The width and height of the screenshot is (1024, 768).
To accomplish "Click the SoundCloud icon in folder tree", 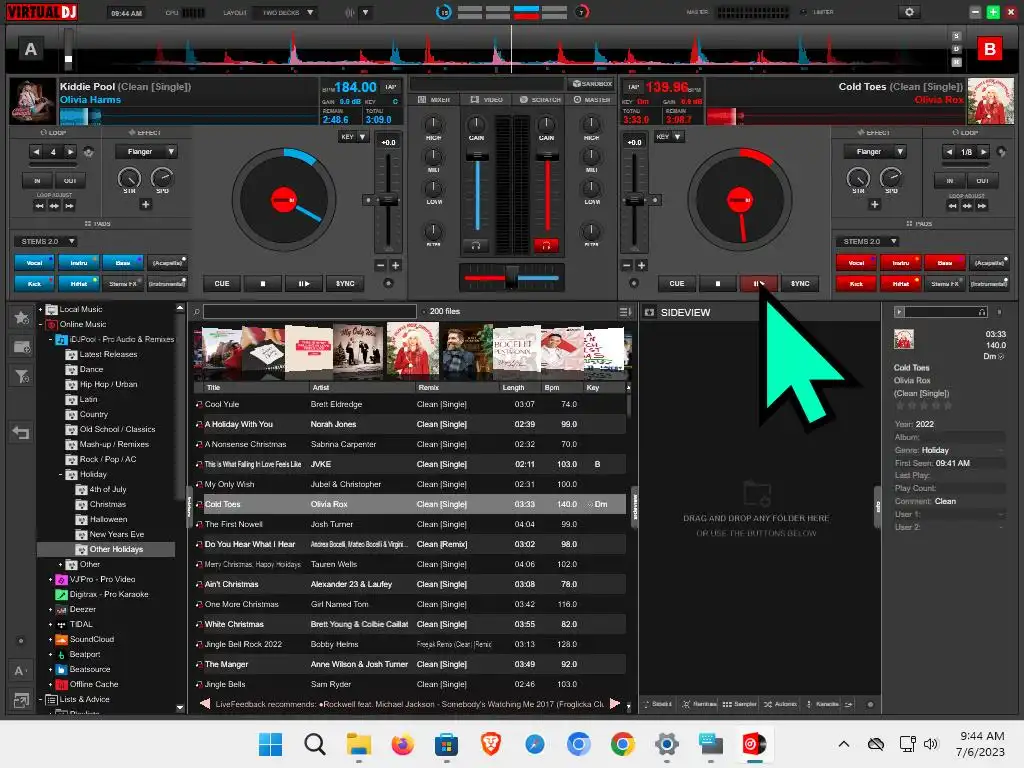I will [61, 639].
